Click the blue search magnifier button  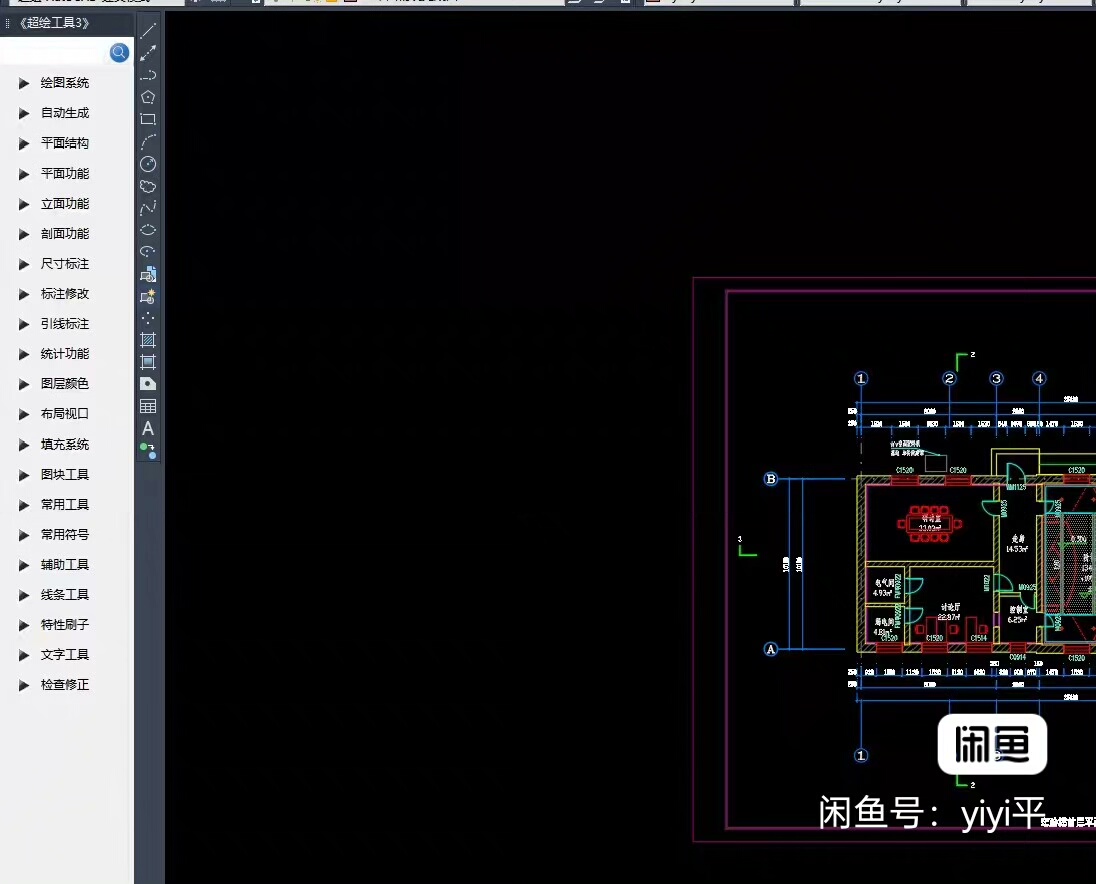120,52
